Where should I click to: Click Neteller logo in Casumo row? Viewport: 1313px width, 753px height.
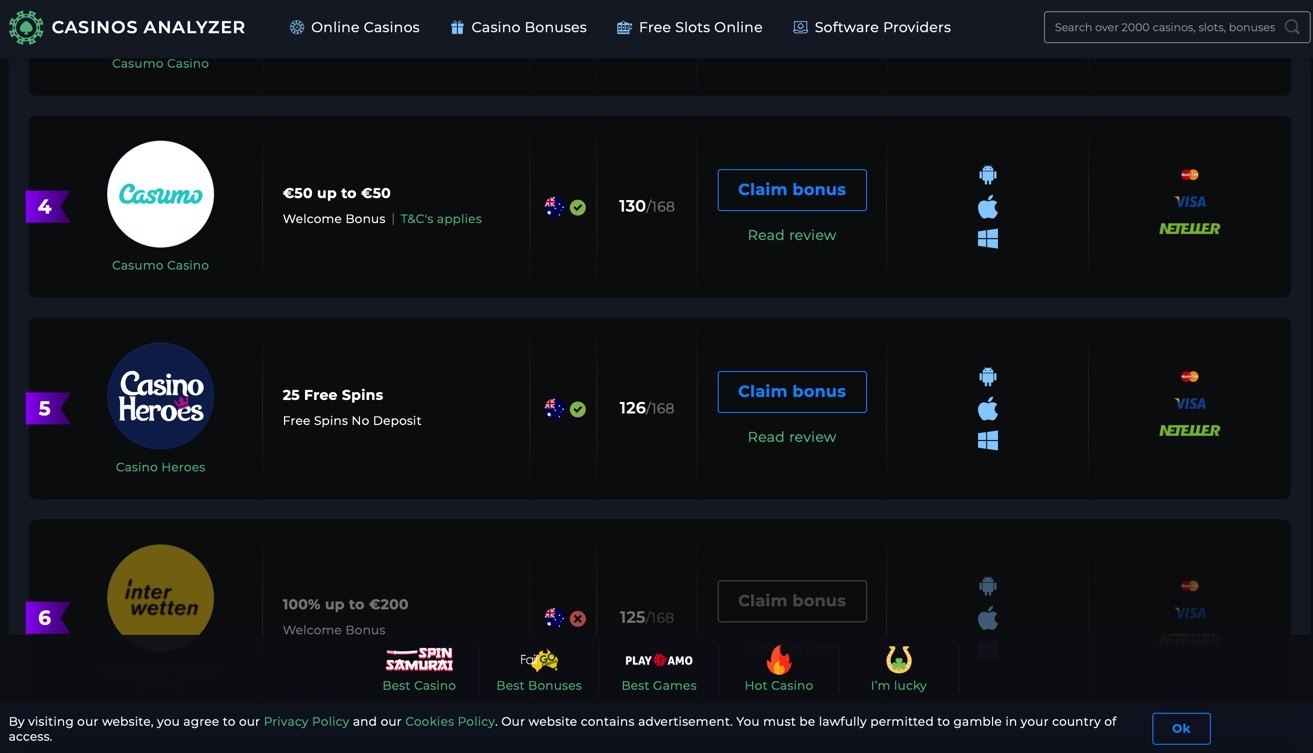coord(1190,228)
